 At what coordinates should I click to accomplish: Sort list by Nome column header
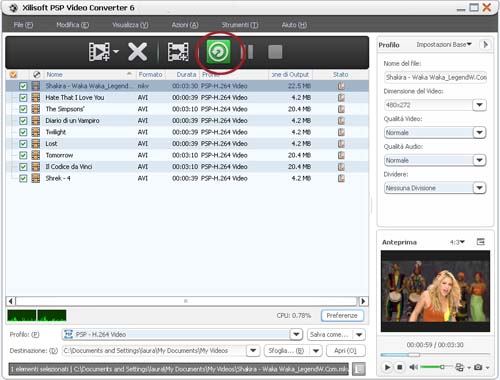(x=89, y=75)
